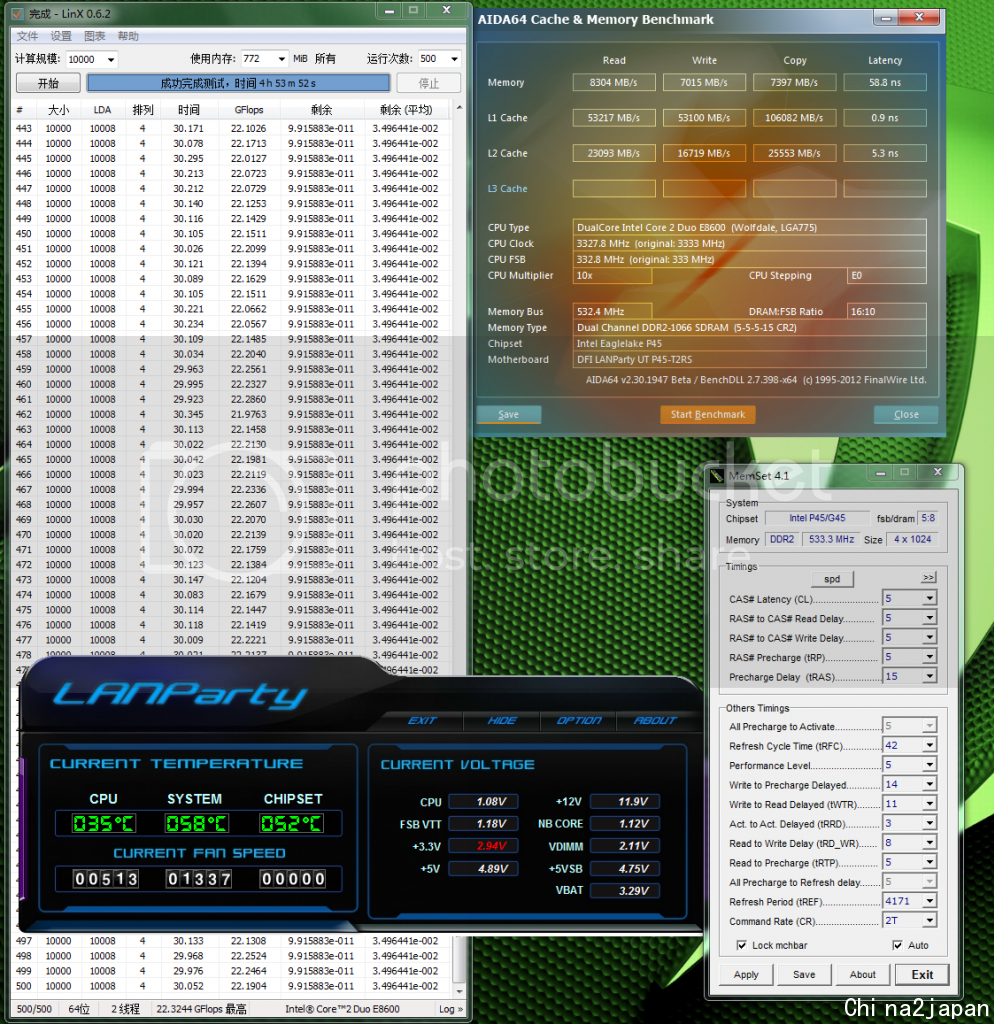Click the AIDA64 Close button

(906, 415)
